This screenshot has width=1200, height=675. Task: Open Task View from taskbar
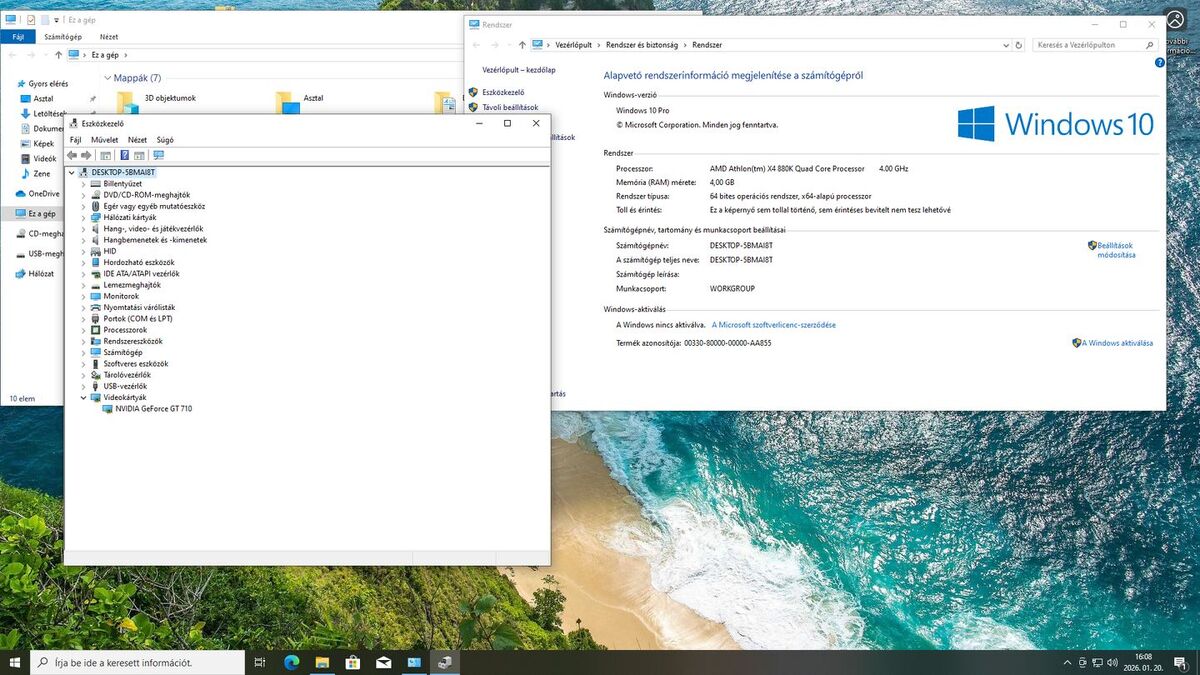click(260, 662)
